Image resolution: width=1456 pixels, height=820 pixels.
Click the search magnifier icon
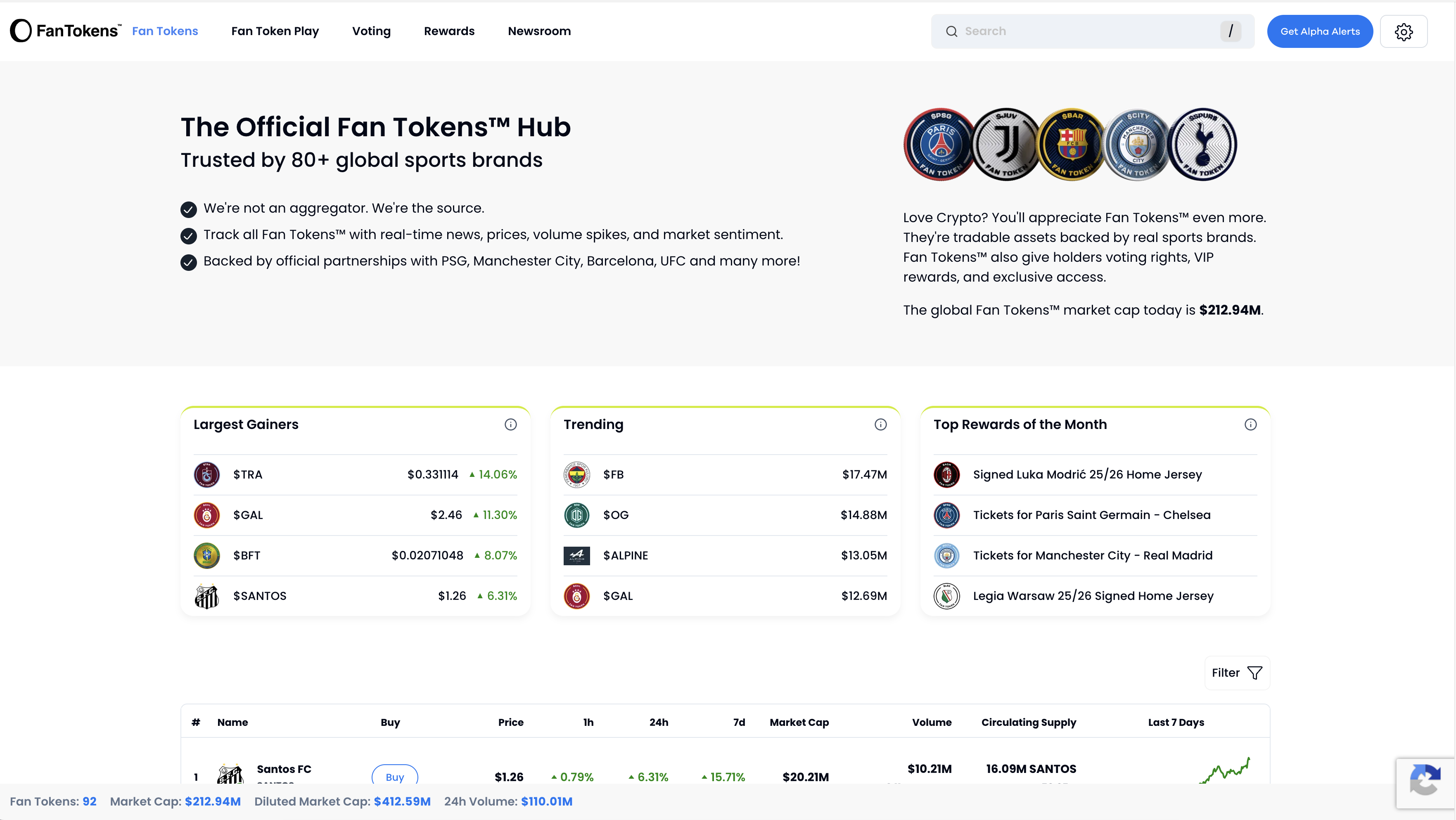click(x=952, y=31)
